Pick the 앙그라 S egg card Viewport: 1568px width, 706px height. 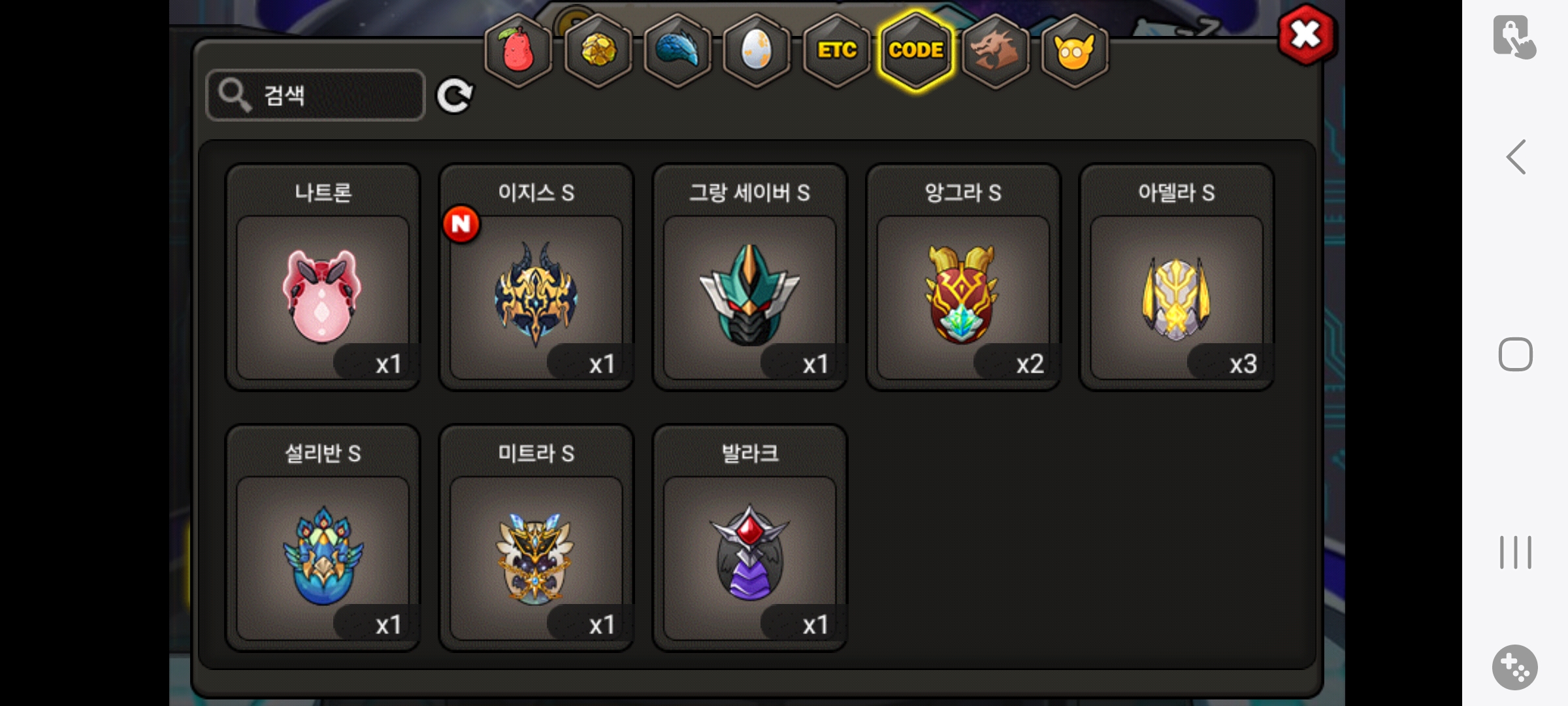964,277
